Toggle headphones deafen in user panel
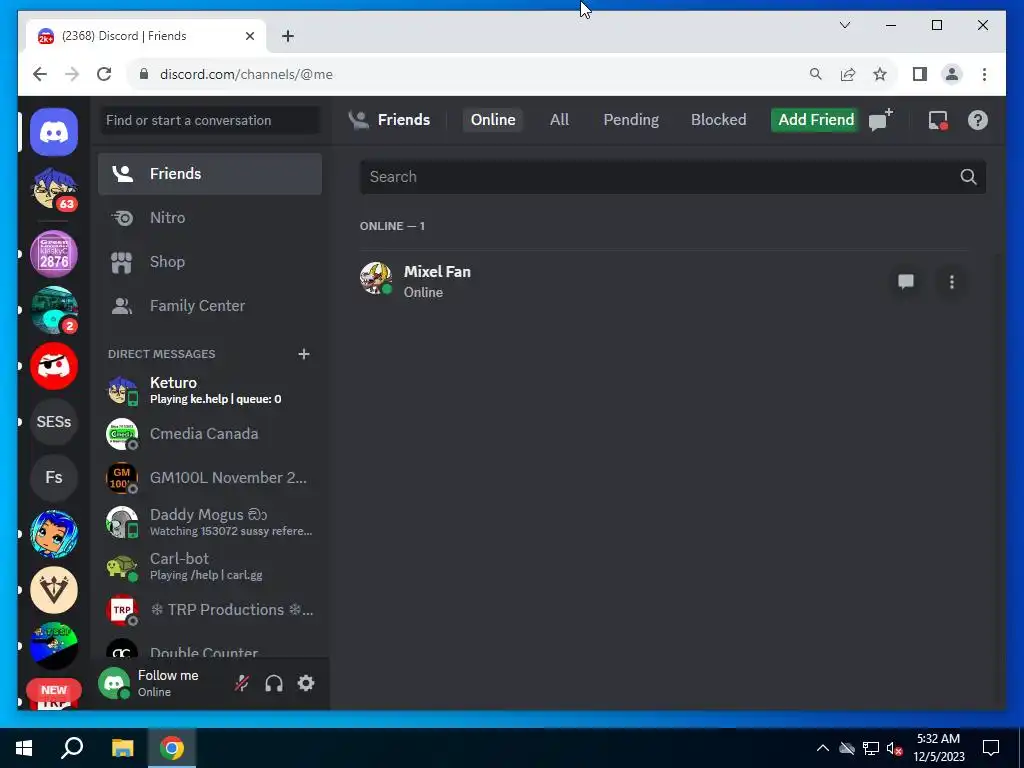 click(274, 683)
